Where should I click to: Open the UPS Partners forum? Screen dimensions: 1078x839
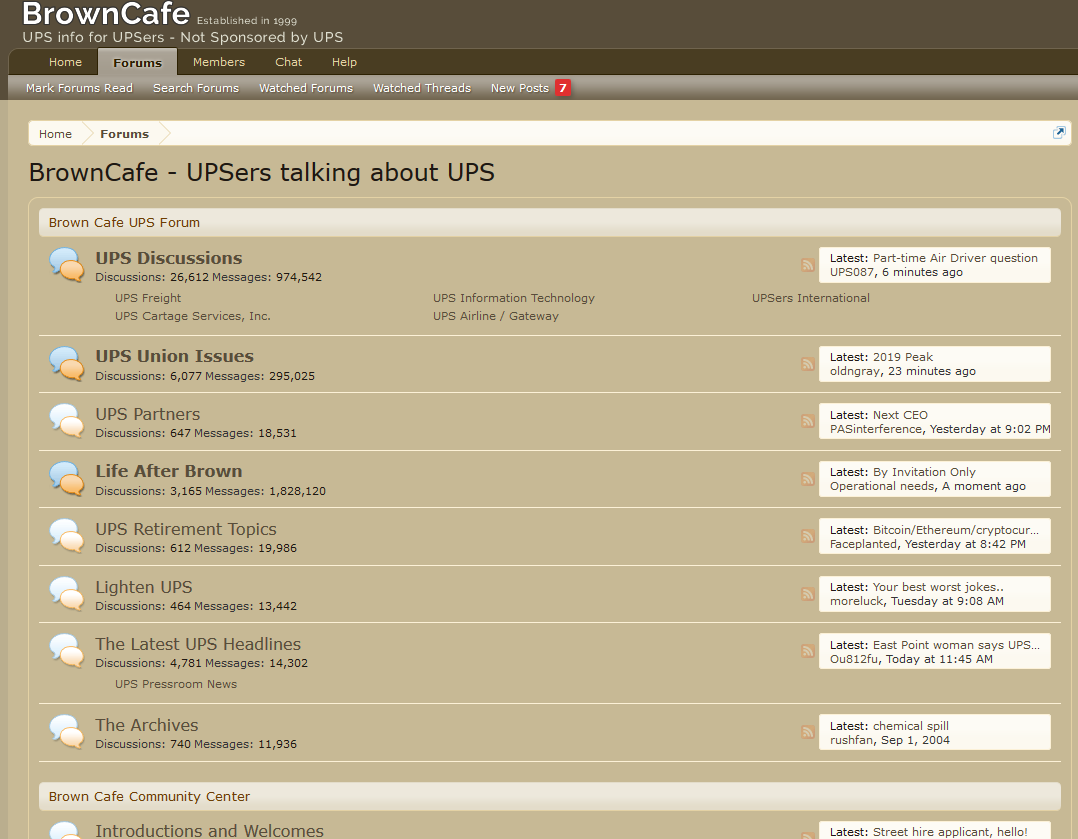tap(148, 414)
